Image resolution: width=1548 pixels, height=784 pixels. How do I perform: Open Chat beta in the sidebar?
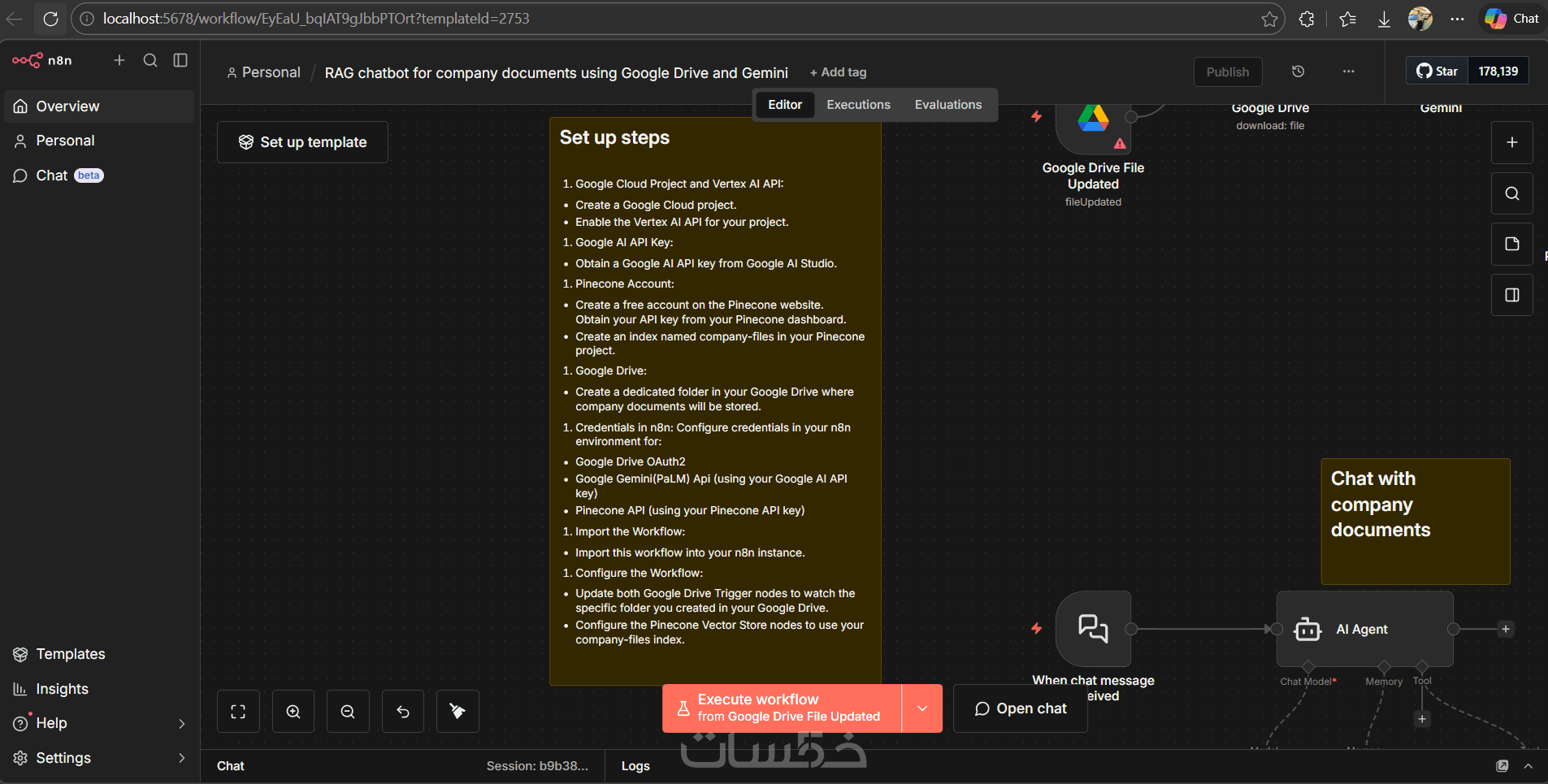pyautogui.click(x=99, y=175)
